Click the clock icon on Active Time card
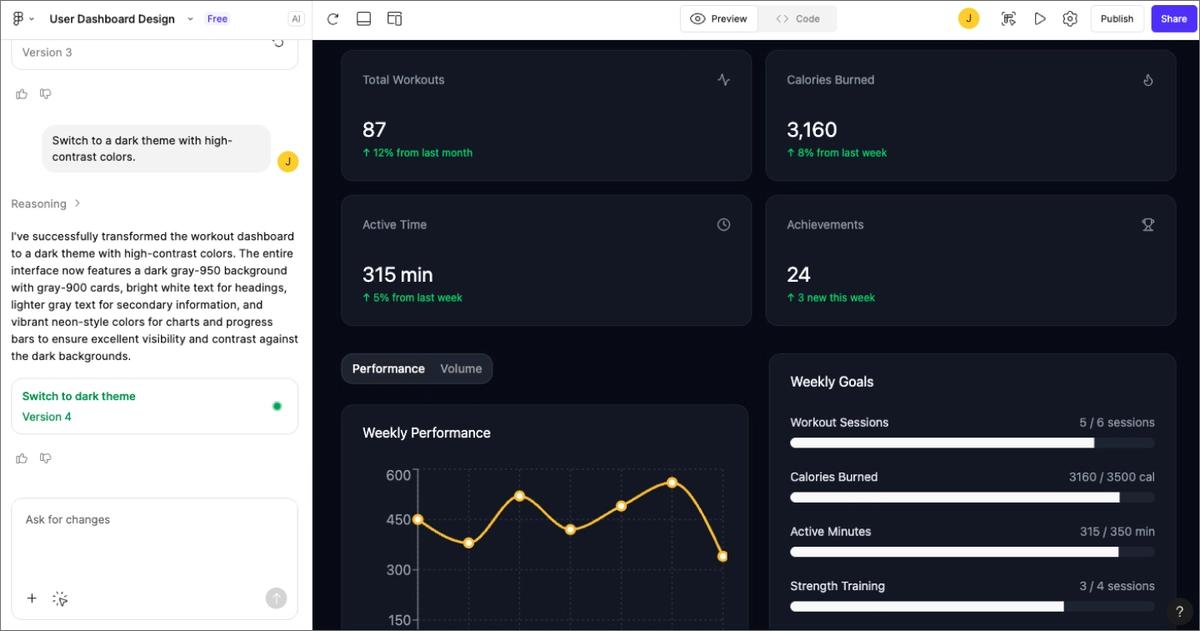This screenshot has height=631, width=1200. coord(724,224)
